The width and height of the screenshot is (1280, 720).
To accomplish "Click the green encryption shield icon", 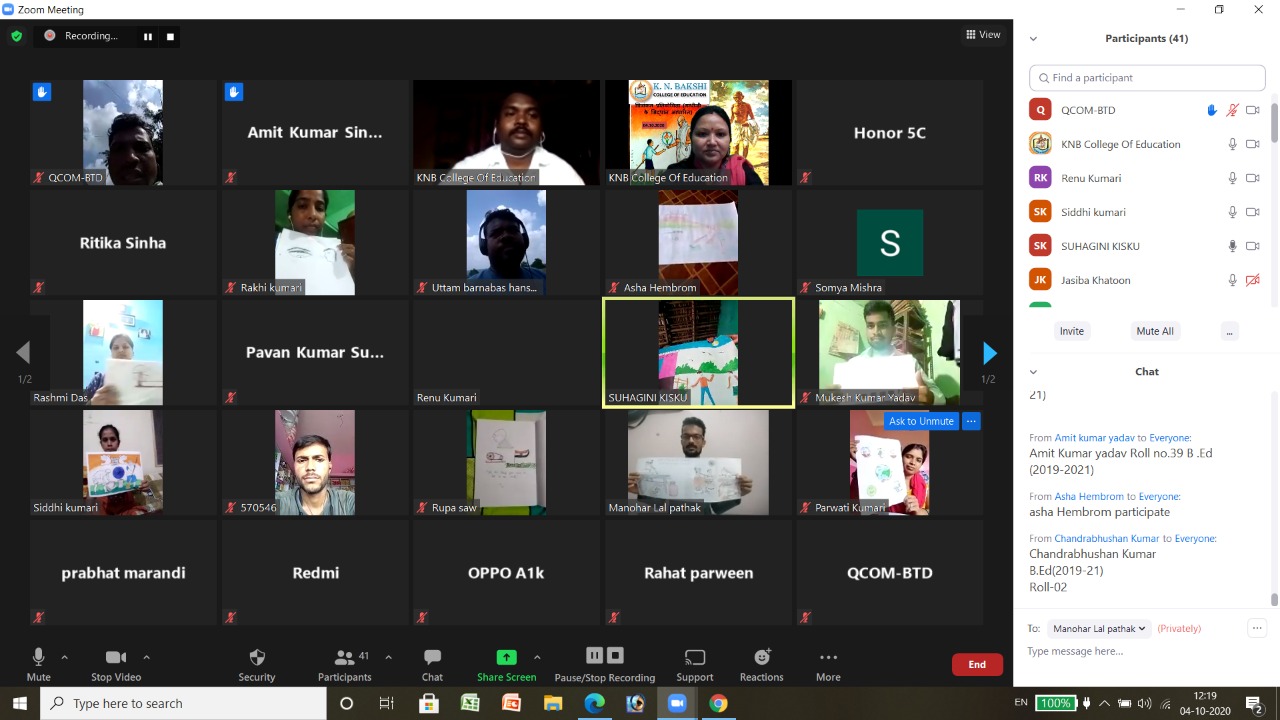I will (16, 36).
